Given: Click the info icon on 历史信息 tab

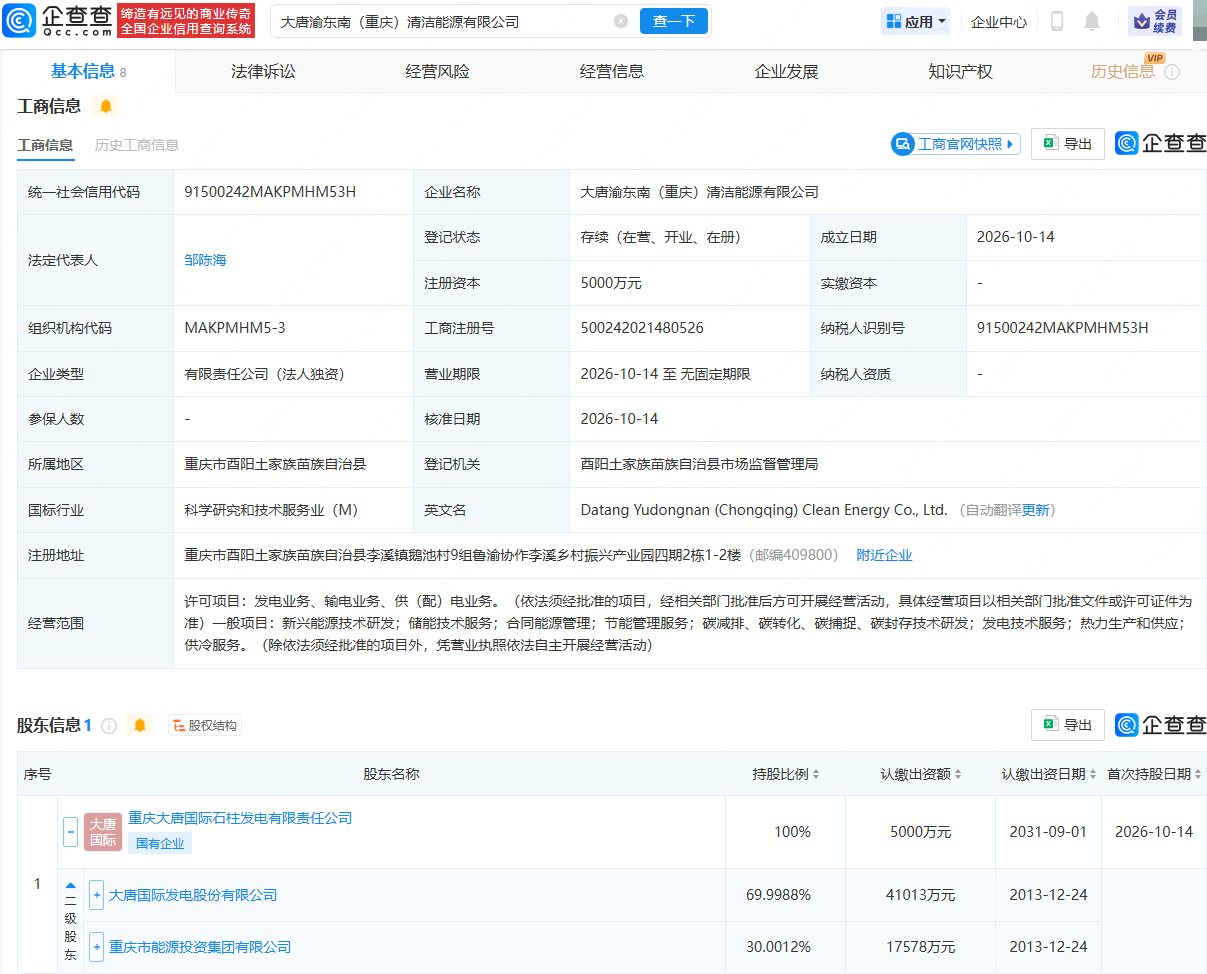Looking at the screenshot, I should coord(1172,72).
